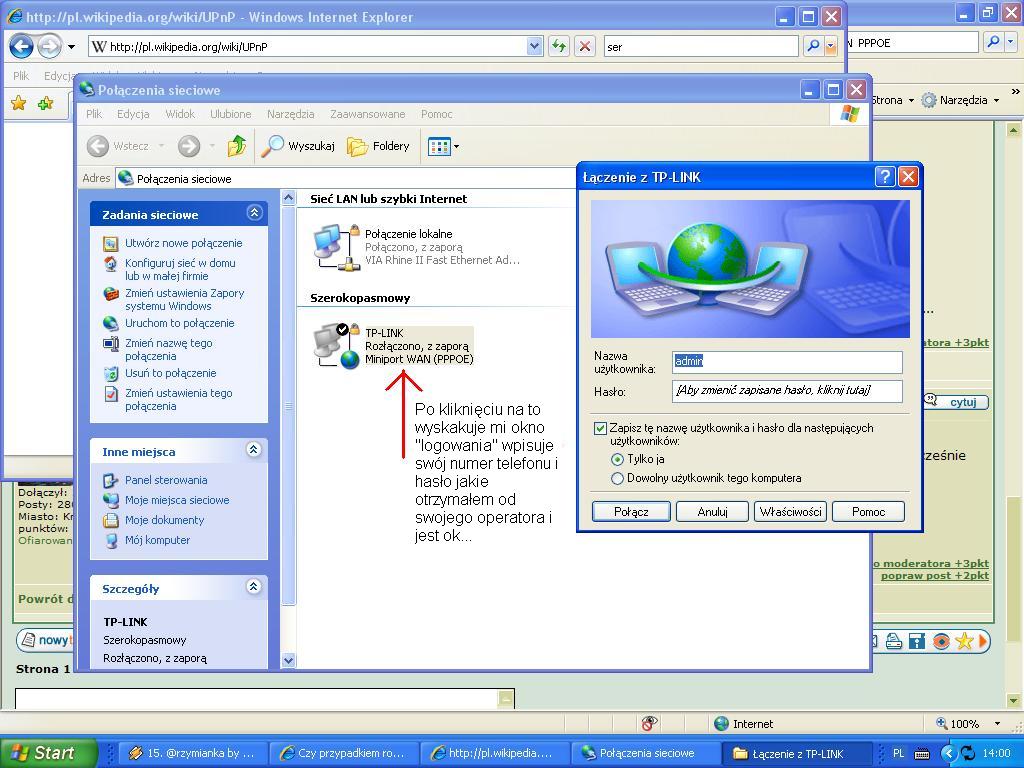The image size is (1024, 768).
Task: Collapse the Szczegóły panel
Action: coord(254,587)
